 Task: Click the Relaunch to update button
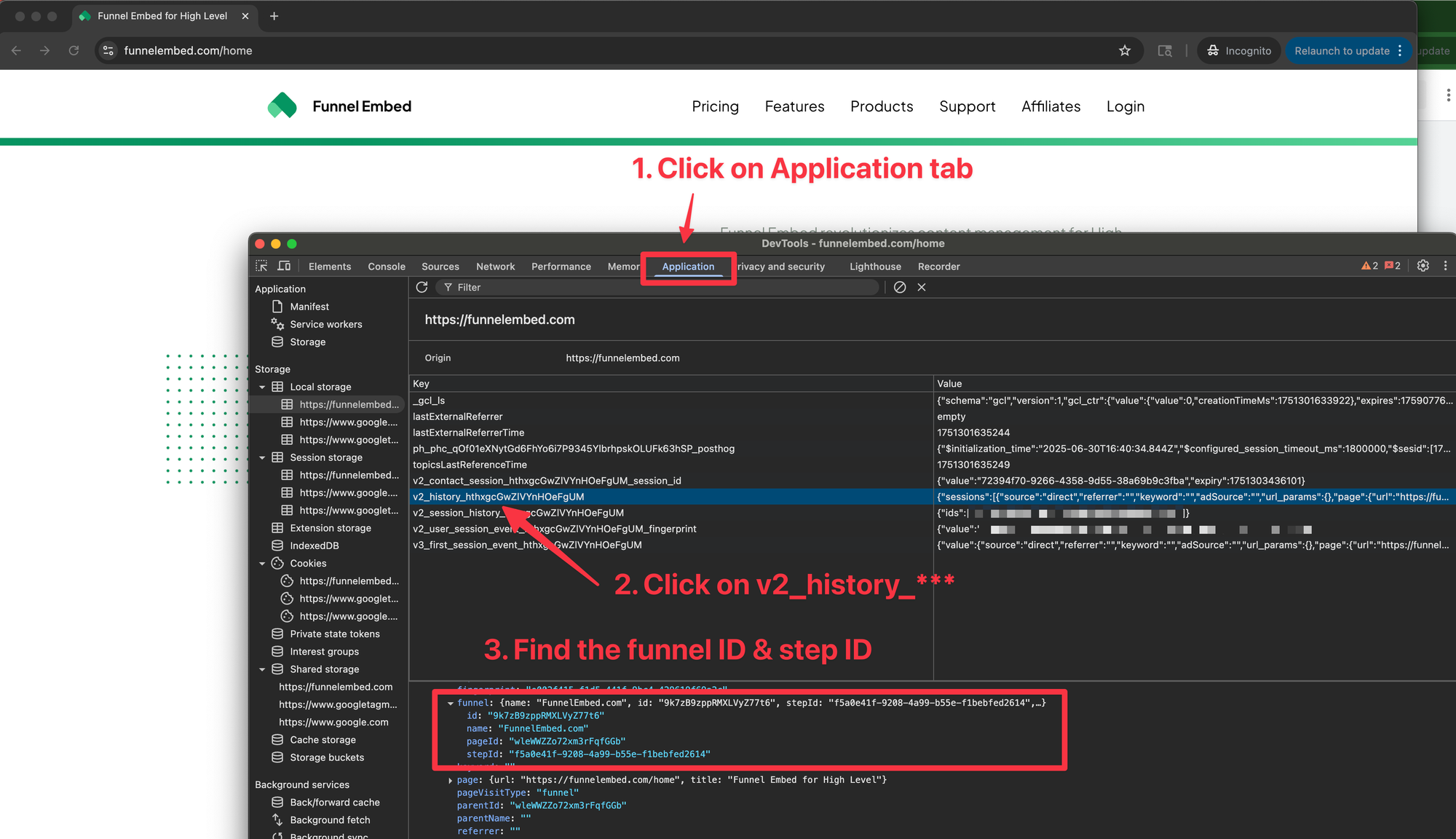tap(1348, 50)
